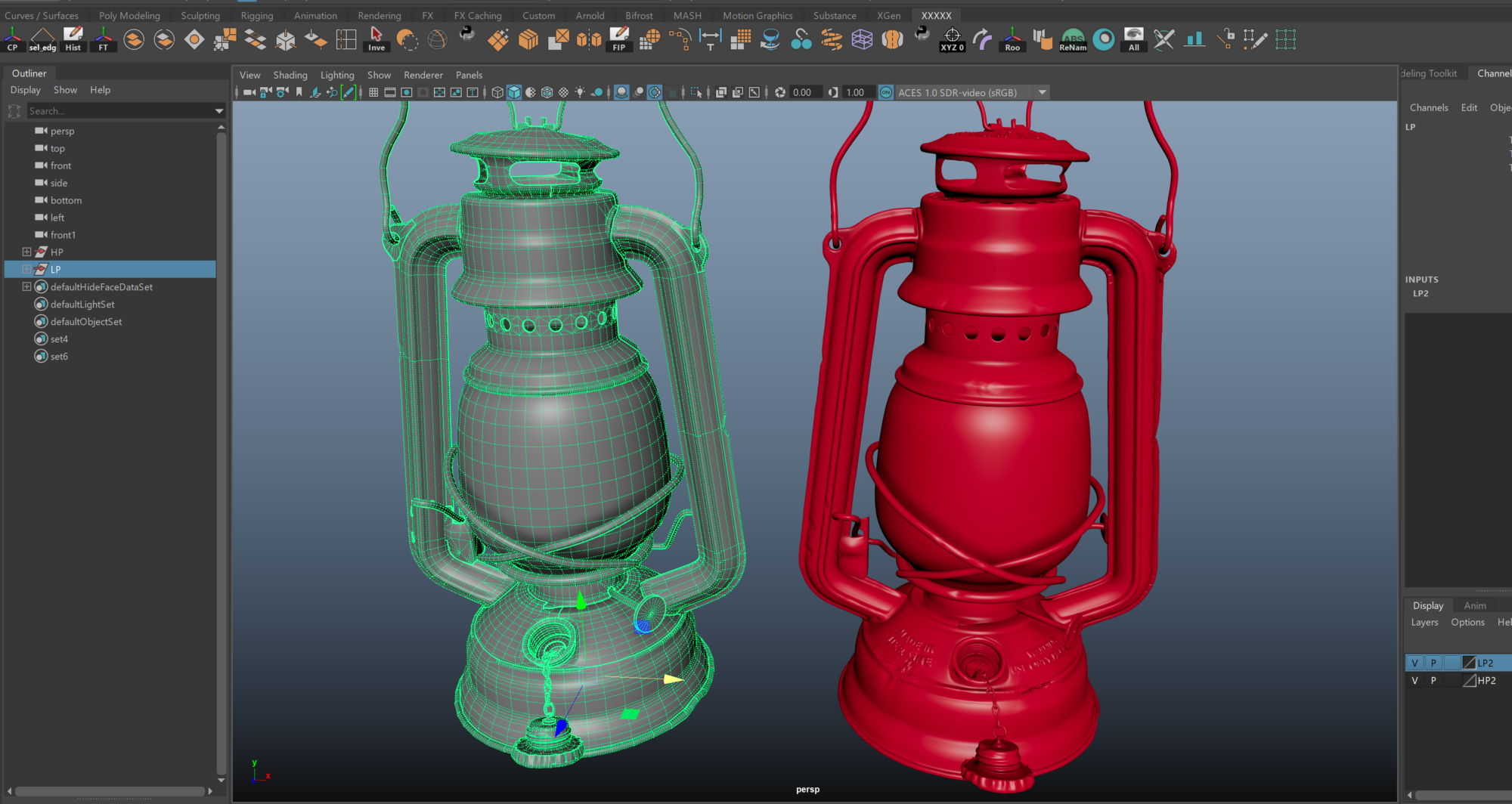
Task: Click the Hist shelf button
Action: tap(73, 39)
